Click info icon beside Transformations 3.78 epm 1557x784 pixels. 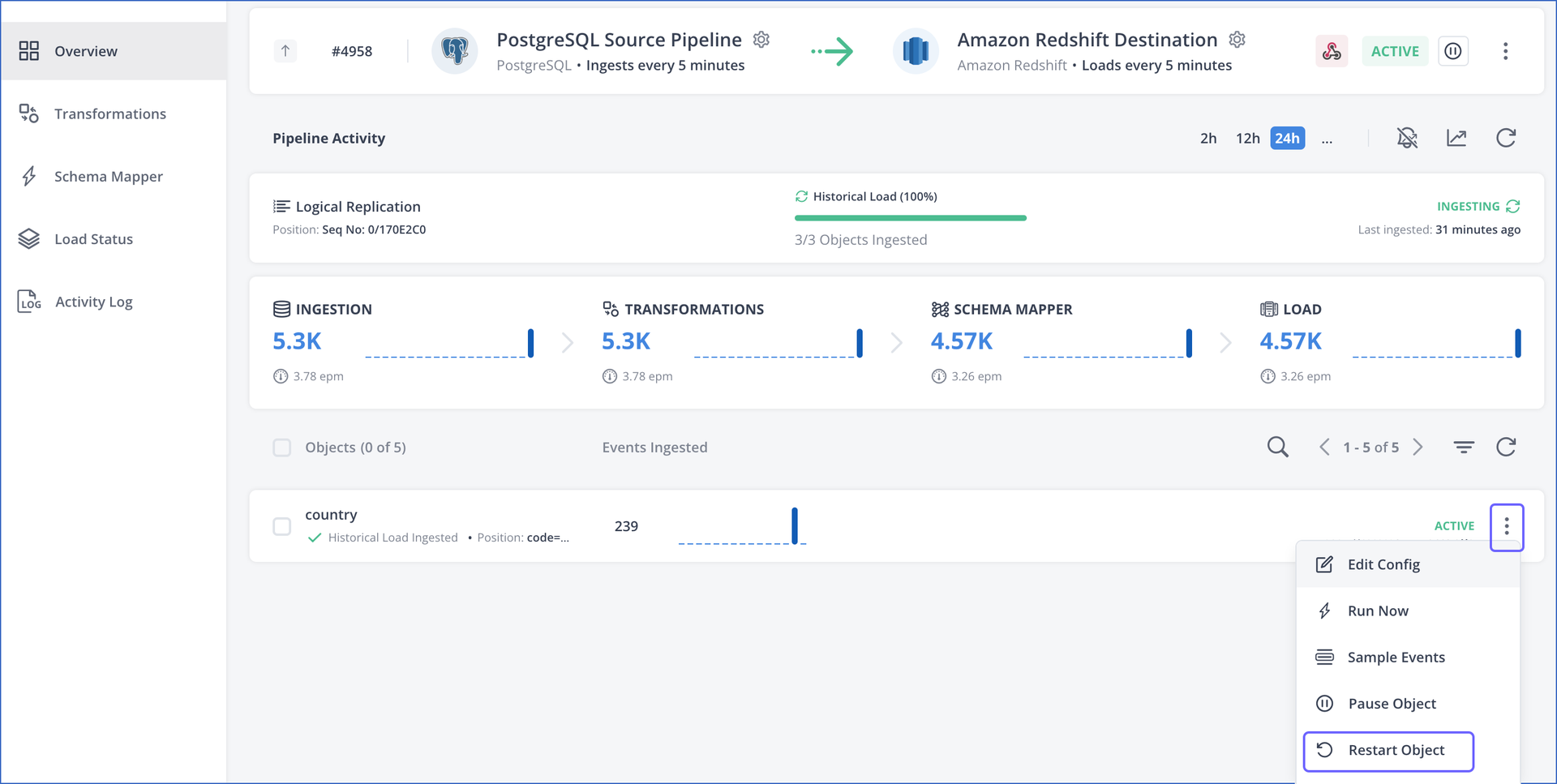point(610,376)
